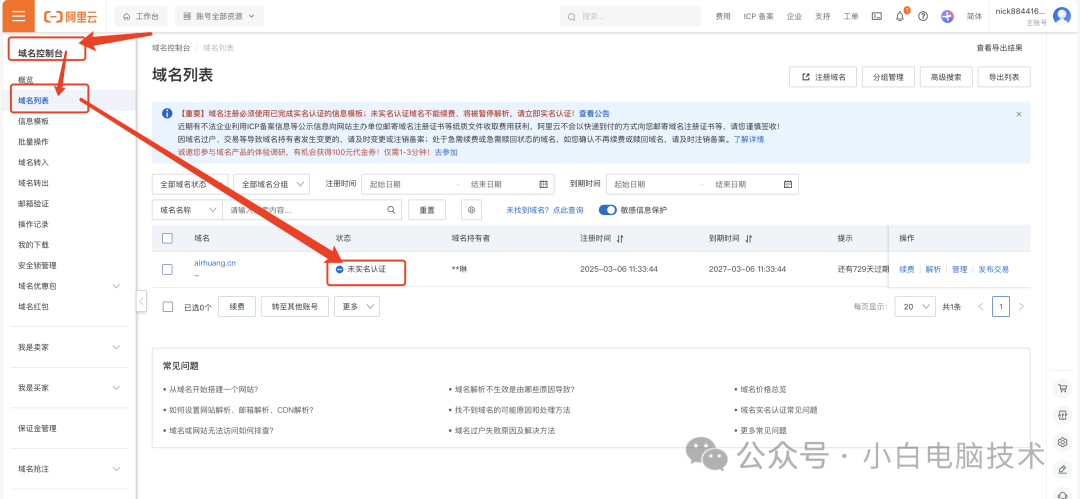This screenshot has height=499, width=1080.
Task: Click the box icon under shopping cart
Action: coord(1062,415)
